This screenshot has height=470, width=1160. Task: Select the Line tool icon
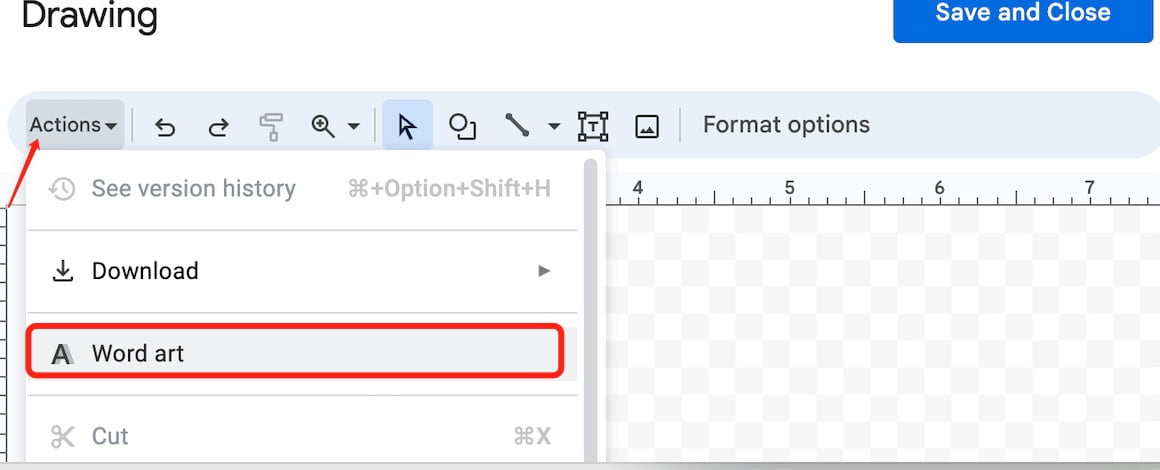[517, 125]
